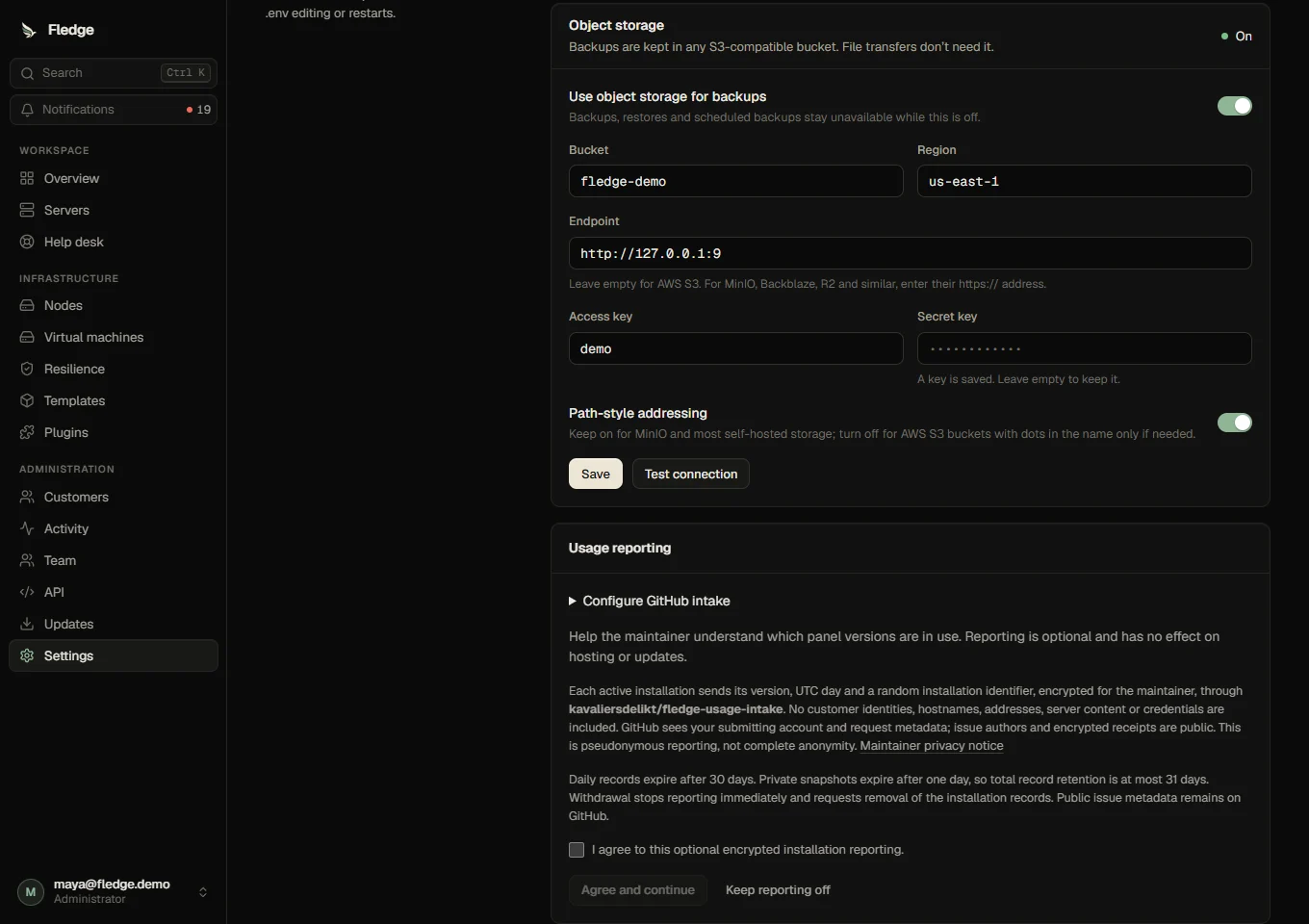Click into the Region field

point(1085,181)
